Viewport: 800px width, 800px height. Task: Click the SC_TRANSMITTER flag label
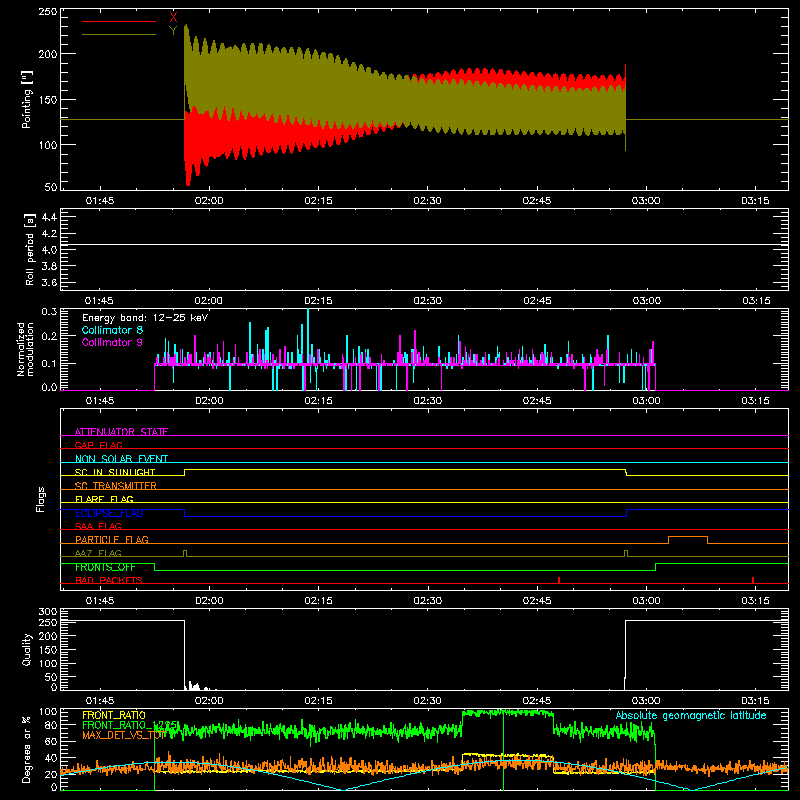(116, 486)
